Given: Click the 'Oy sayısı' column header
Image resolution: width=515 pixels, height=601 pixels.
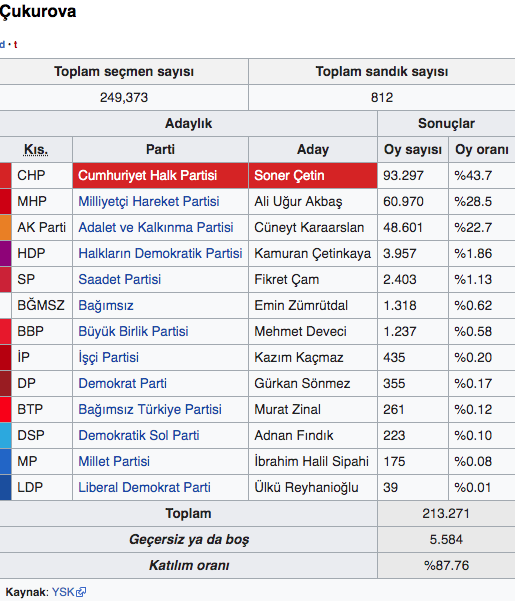Looking at the screenshot, I should click(413, 149).
